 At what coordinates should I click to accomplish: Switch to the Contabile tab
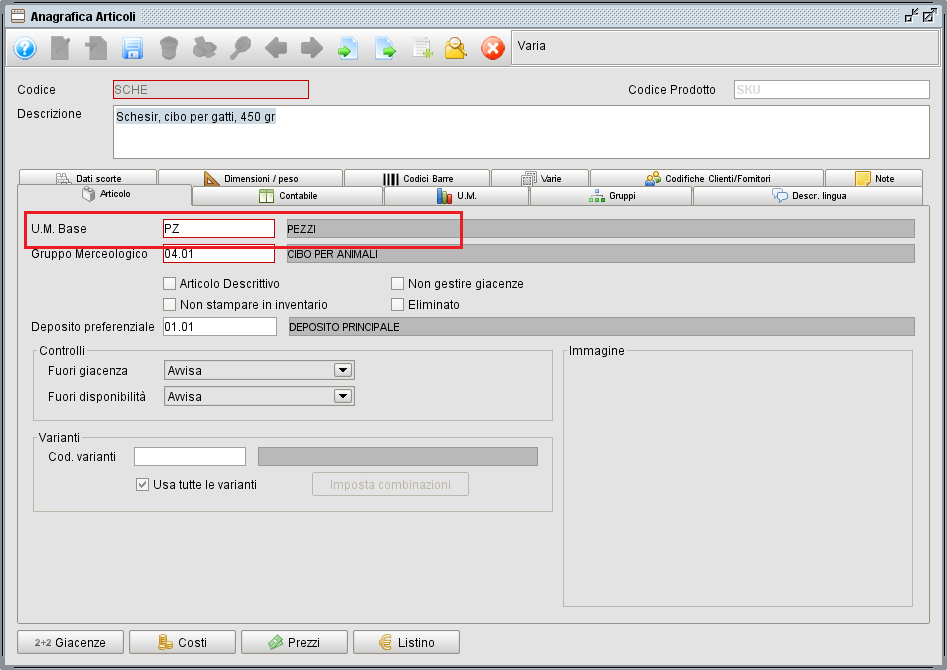coord(288,196)
